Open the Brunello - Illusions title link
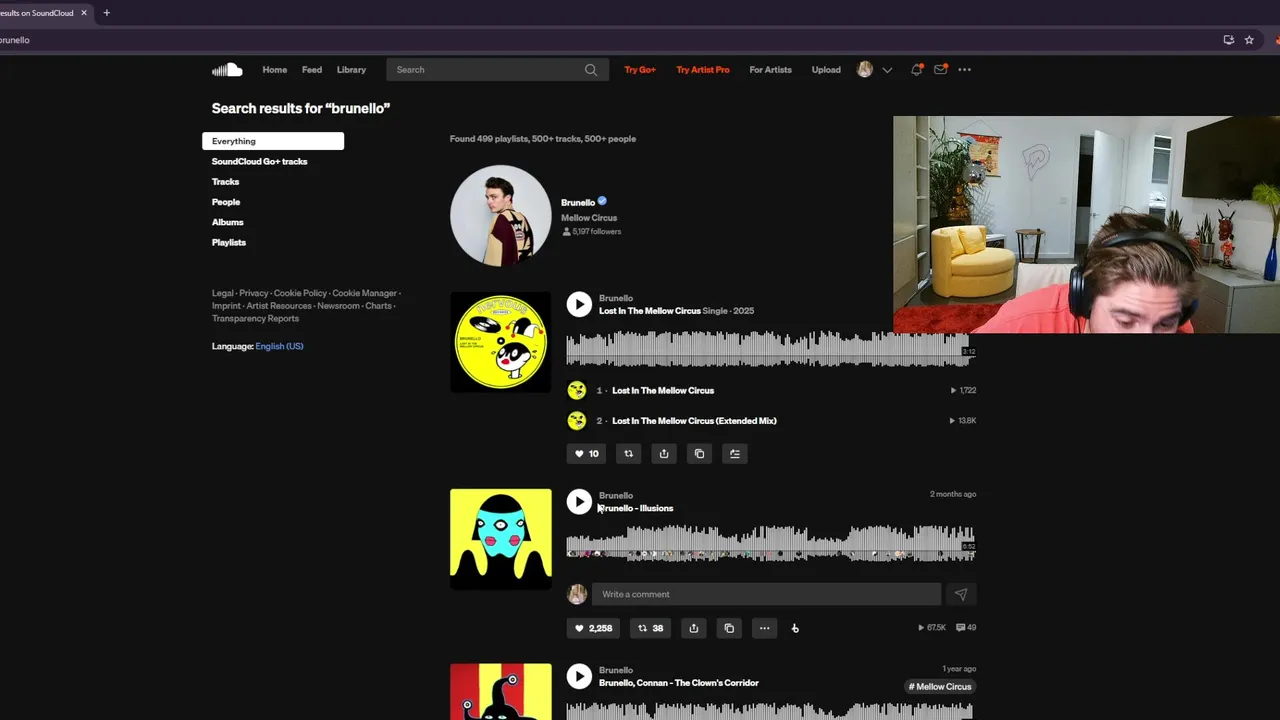1280x720 pixels. click(636, 508)
